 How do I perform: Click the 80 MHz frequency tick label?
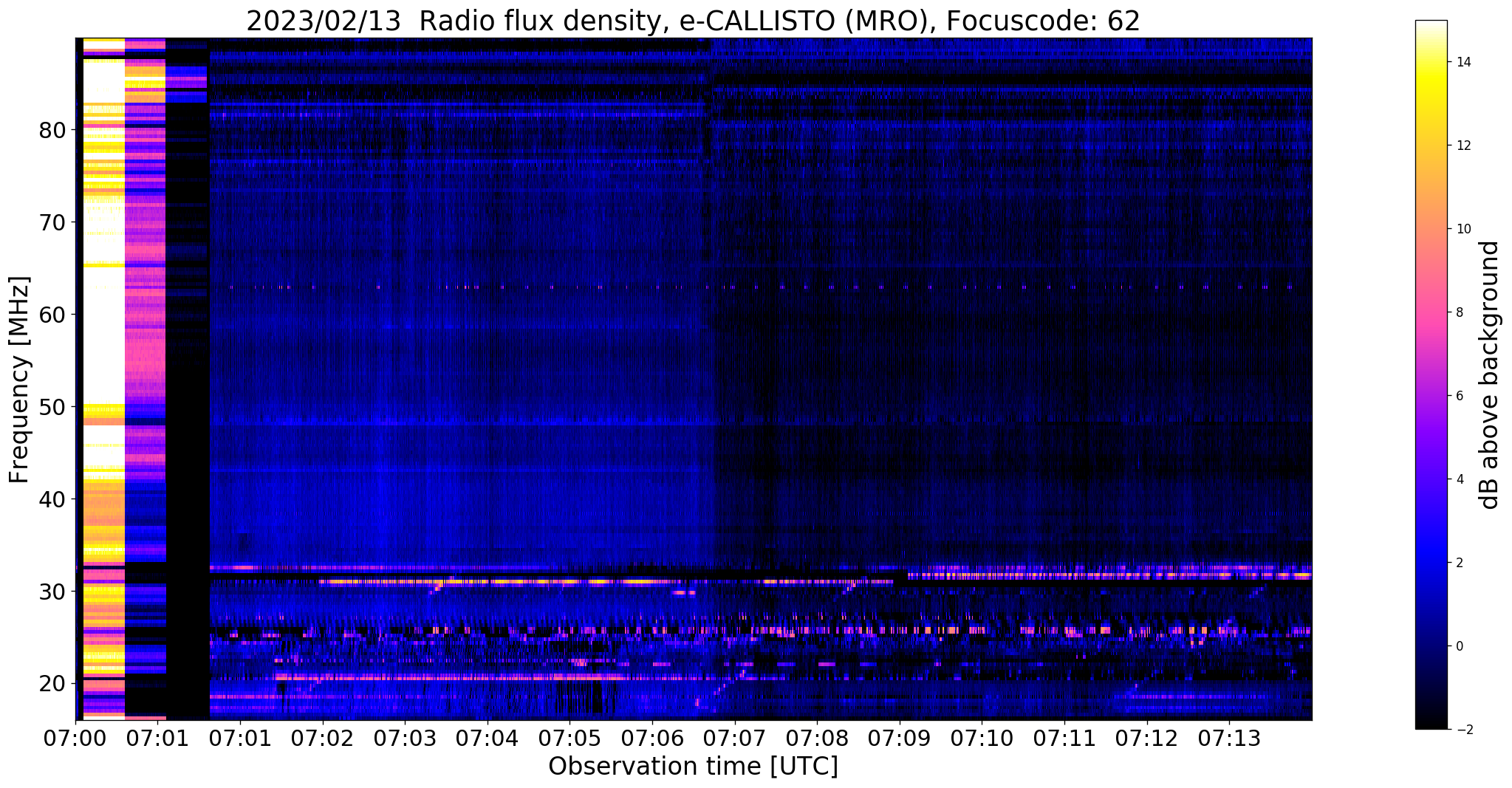click(52, 130)
